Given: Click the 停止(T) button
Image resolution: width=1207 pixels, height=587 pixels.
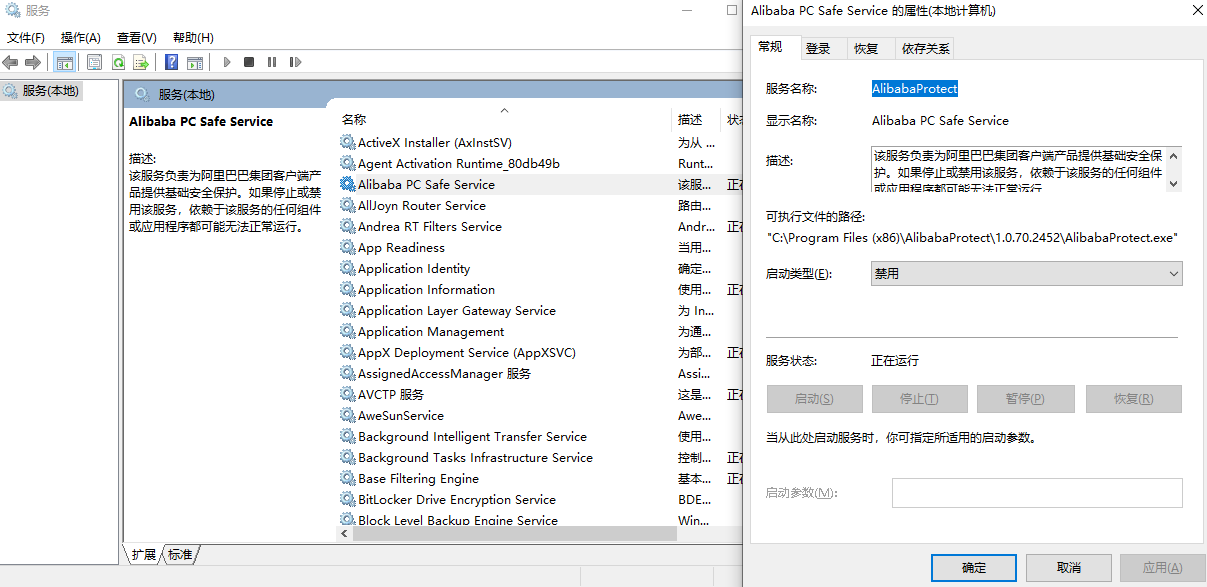Looking at the screenshot, I should [x=920, y=399].
